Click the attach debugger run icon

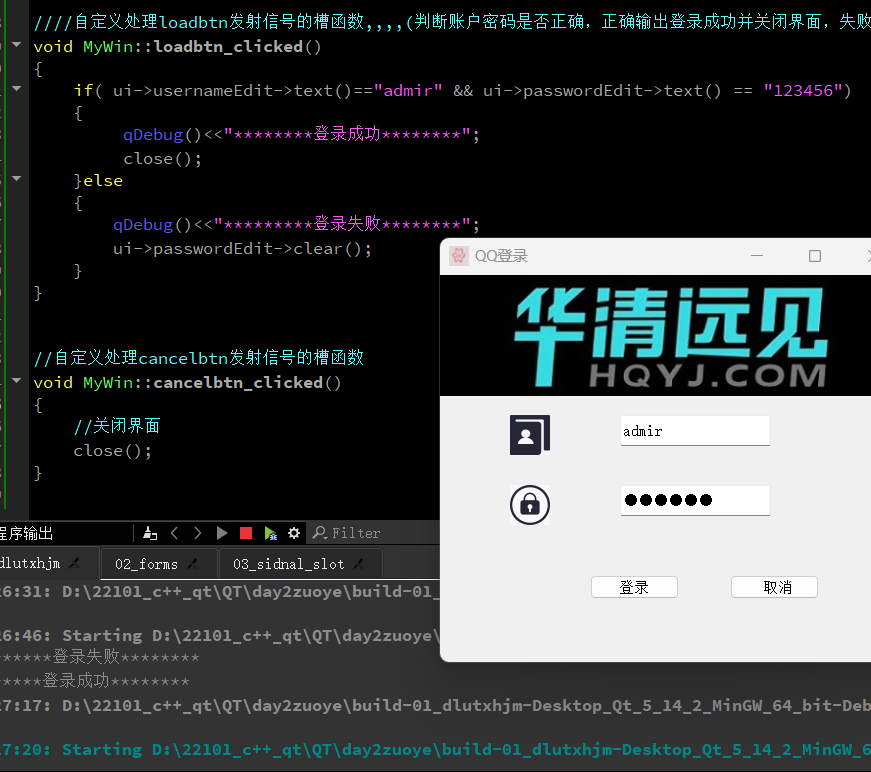click(x=271, y=533)
